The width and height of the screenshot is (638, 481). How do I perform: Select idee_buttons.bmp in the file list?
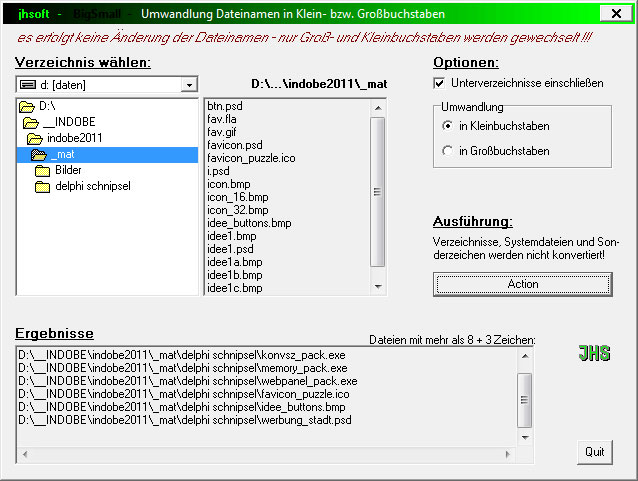point(249,223)
